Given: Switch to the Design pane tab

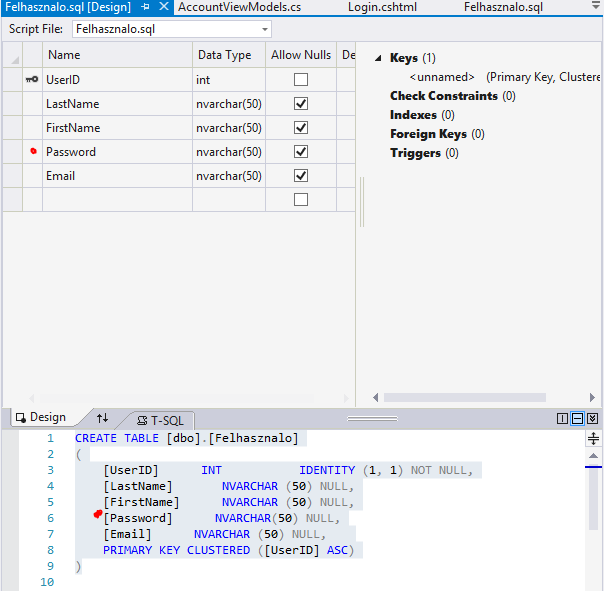Looking at the screenshot, I should [x=41, y=418].
